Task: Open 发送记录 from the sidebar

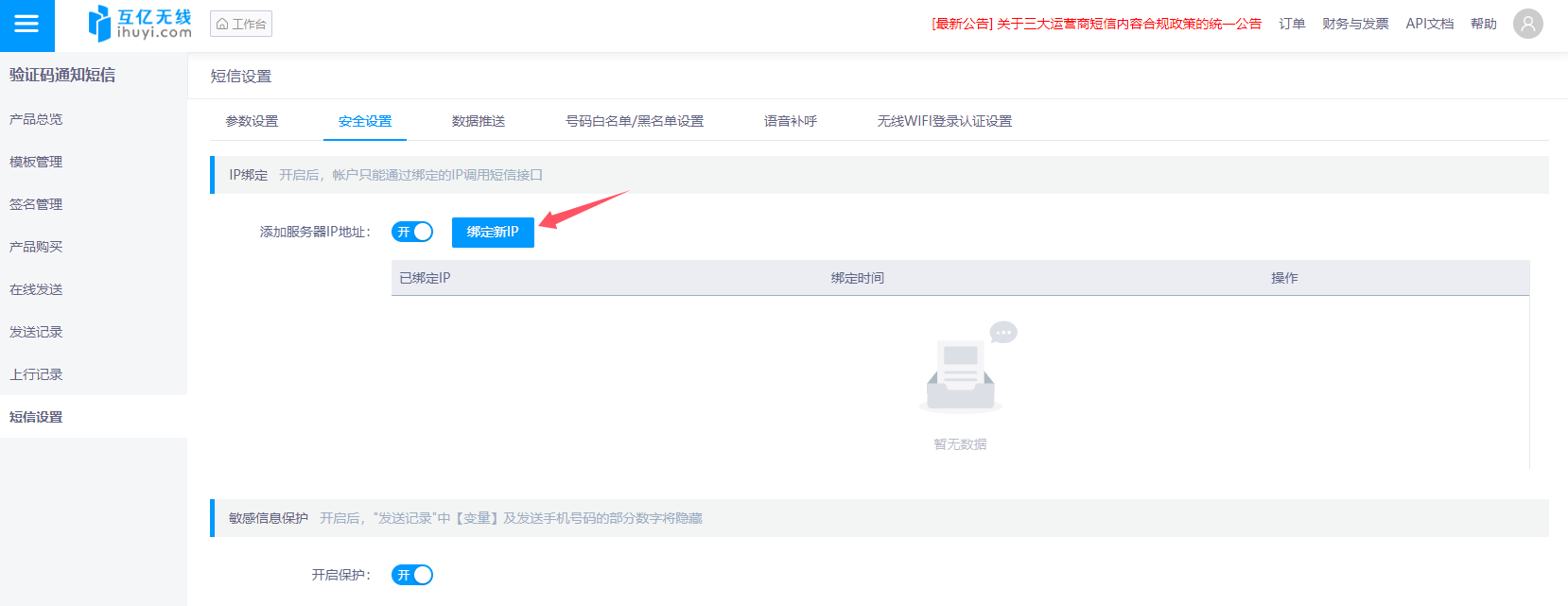Action: click(x=36, y=332)
